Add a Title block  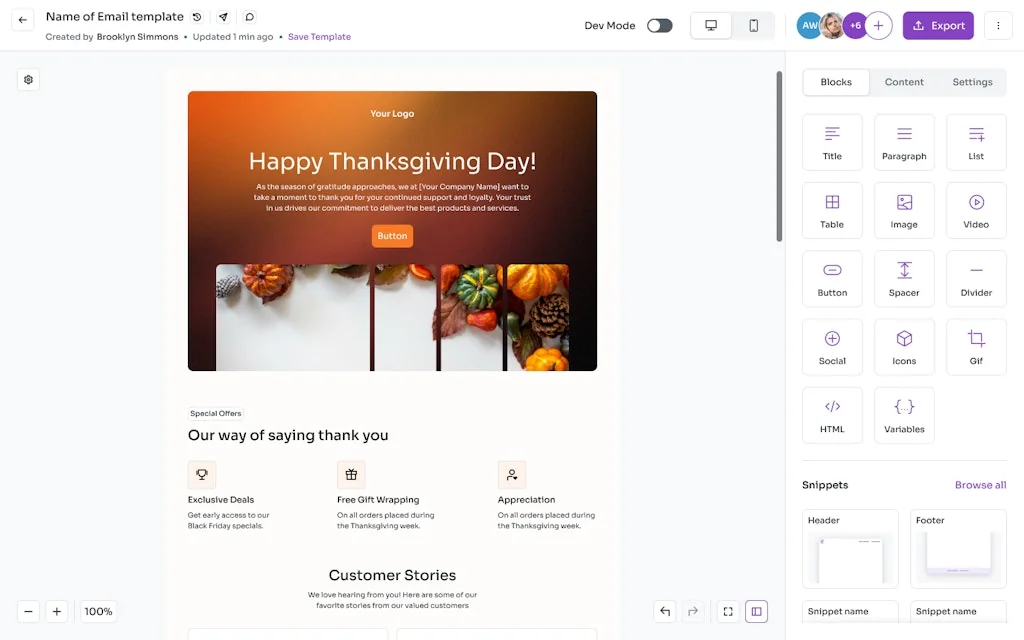[832, 142]
